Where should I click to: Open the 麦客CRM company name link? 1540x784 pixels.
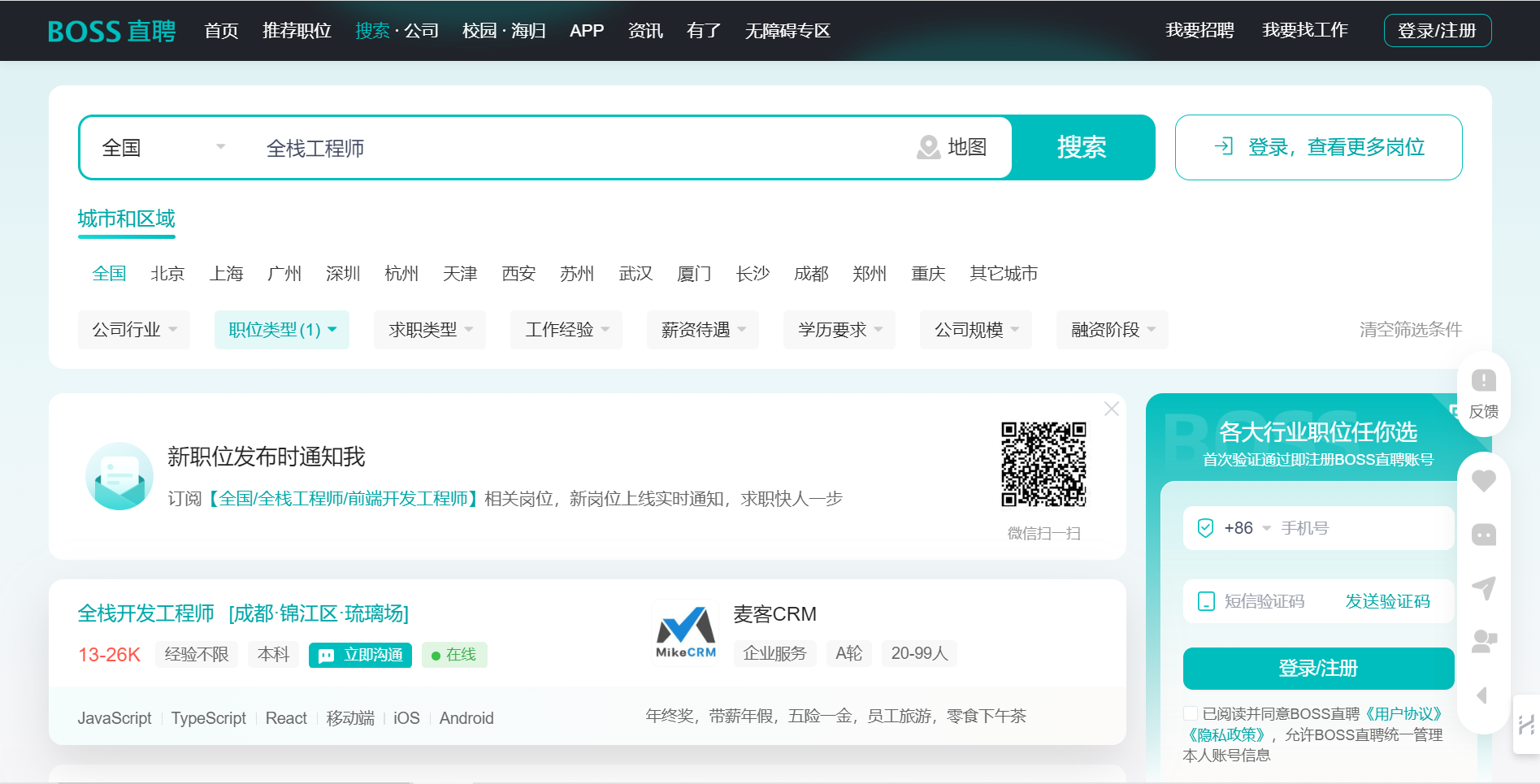pos(775,614)
